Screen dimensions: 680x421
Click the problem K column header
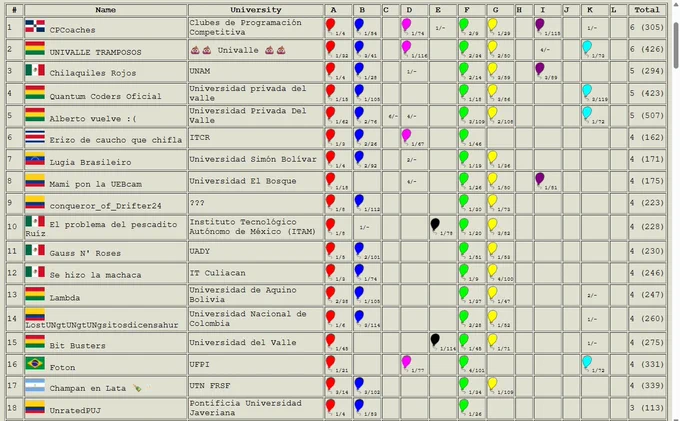(x=595, y=10)
